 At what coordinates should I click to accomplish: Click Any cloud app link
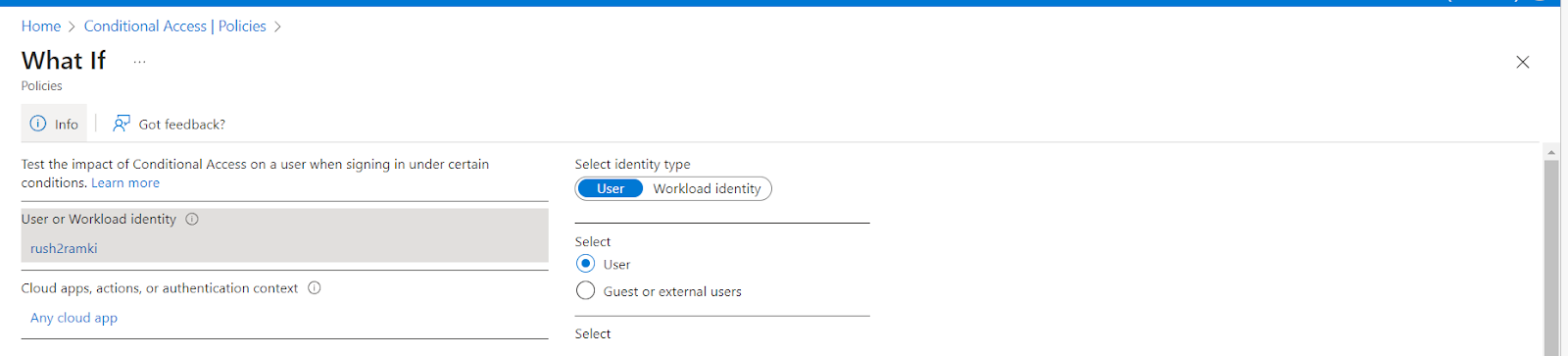pos(73,318)
